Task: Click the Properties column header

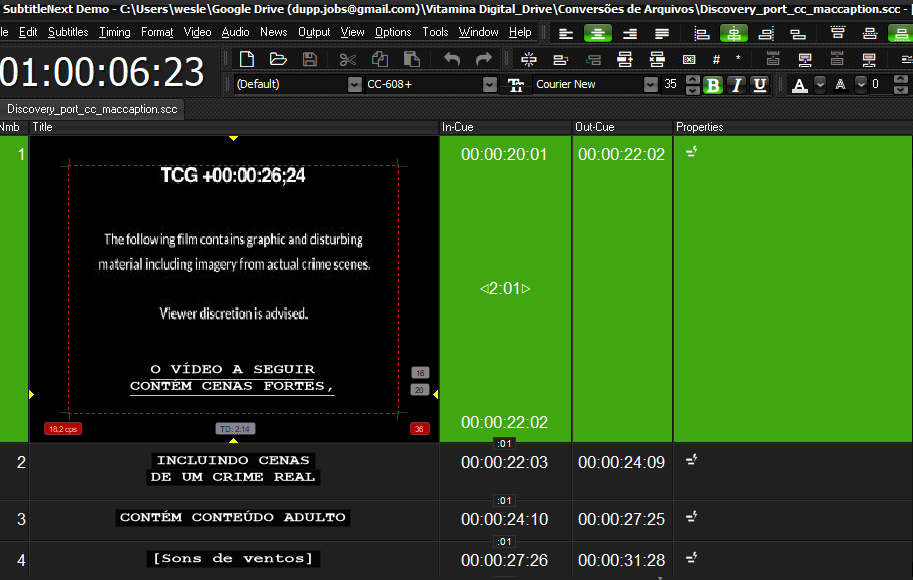Action: (793, 127)
